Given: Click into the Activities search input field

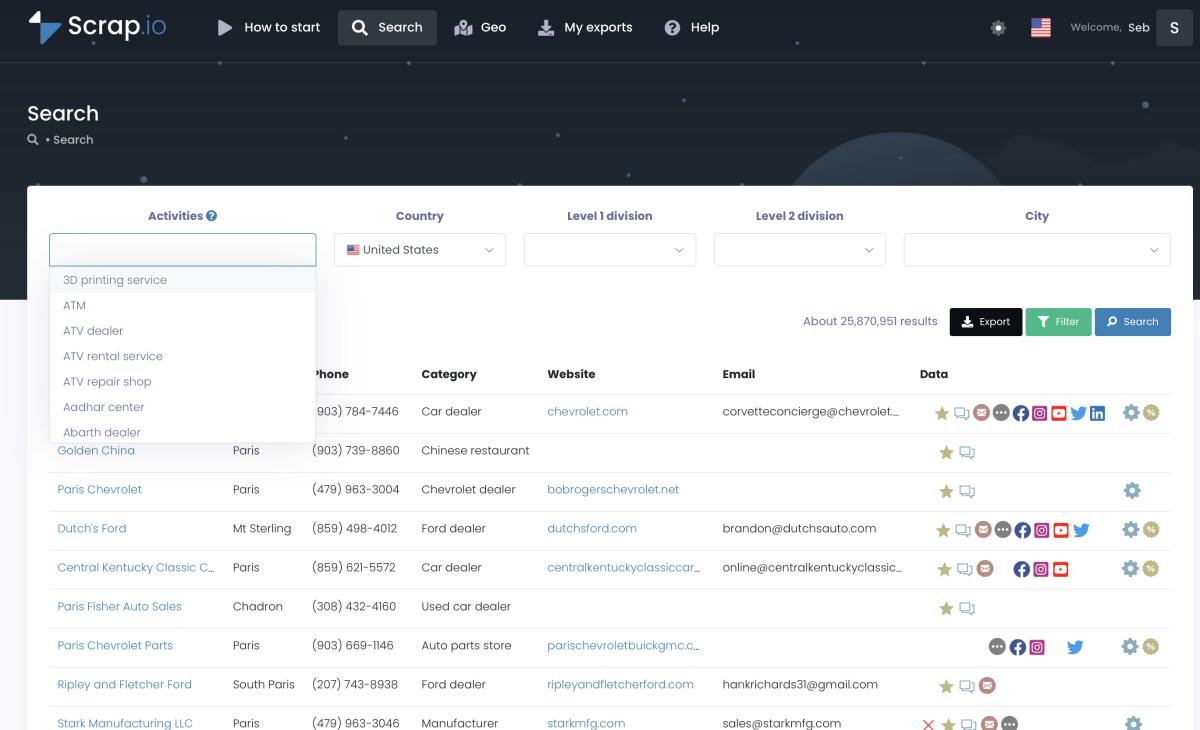Looking at the screenshot, I should point(182,250).
